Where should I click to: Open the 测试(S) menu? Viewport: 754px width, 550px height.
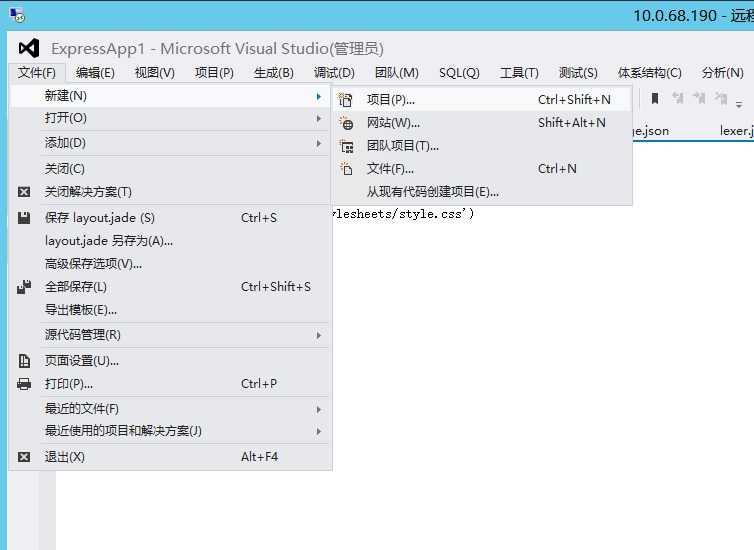point(578,73)
